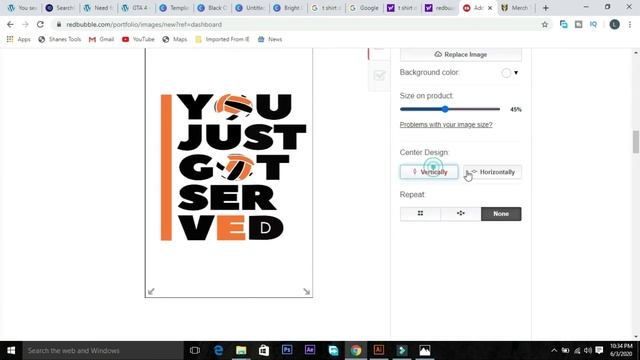Open the Windows Start menu
The image size is (640, 360).
(x=11, y=350)
